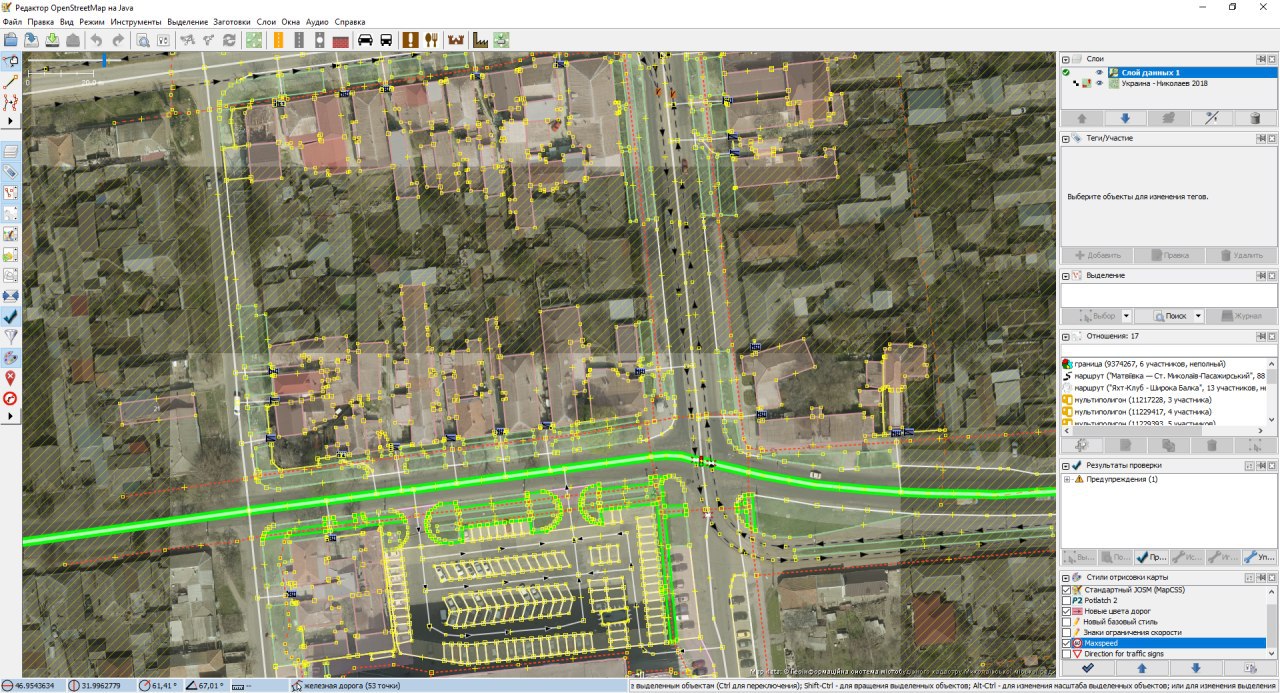This screenshot has width=1280, height=693.
Task: Uncheck the Maxspeed style checkbox
Action: pos(1066,643)
